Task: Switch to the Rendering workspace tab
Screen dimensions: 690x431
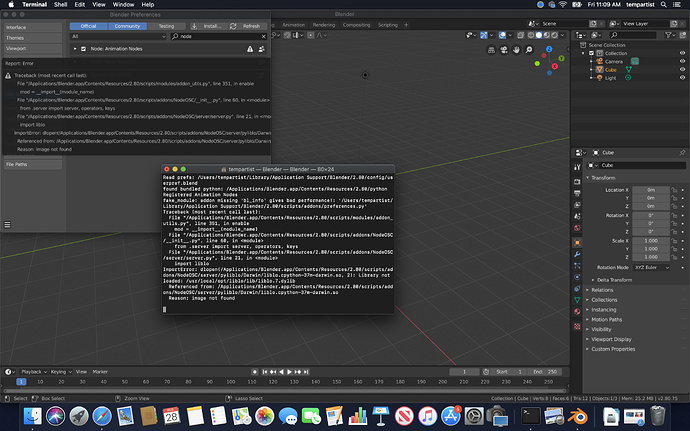Action: 323,25
